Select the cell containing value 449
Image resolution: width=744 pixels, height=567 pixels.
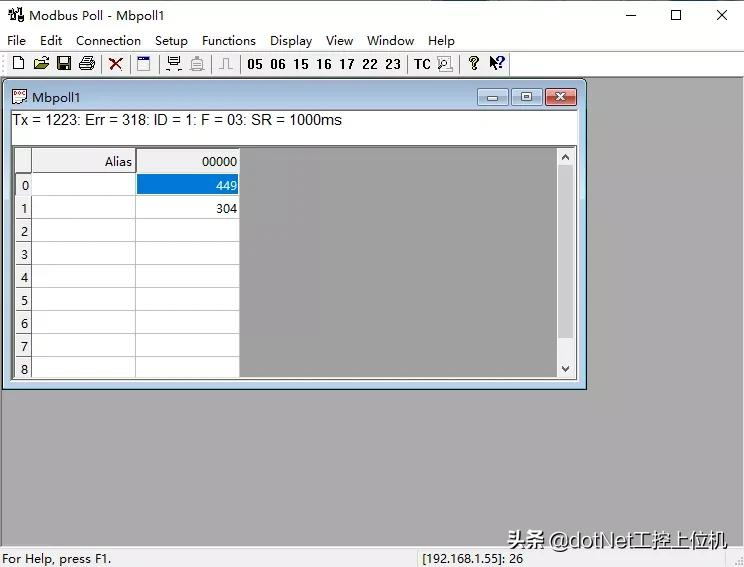(188, 185)
